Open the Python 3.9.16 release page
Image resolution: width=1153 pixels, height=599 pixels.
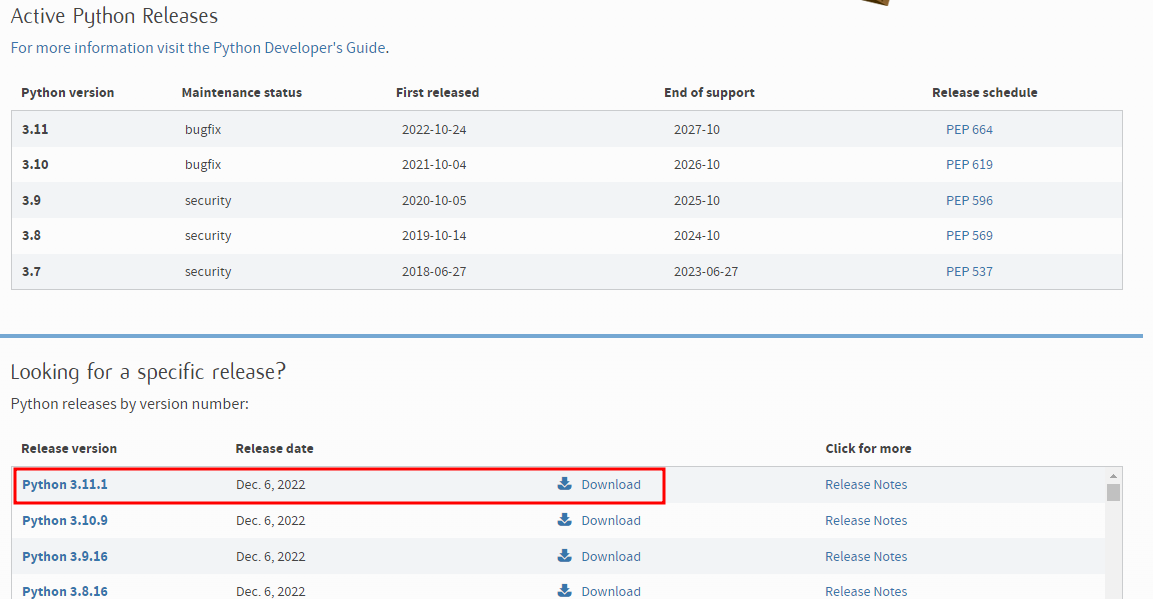coord(65,556)
